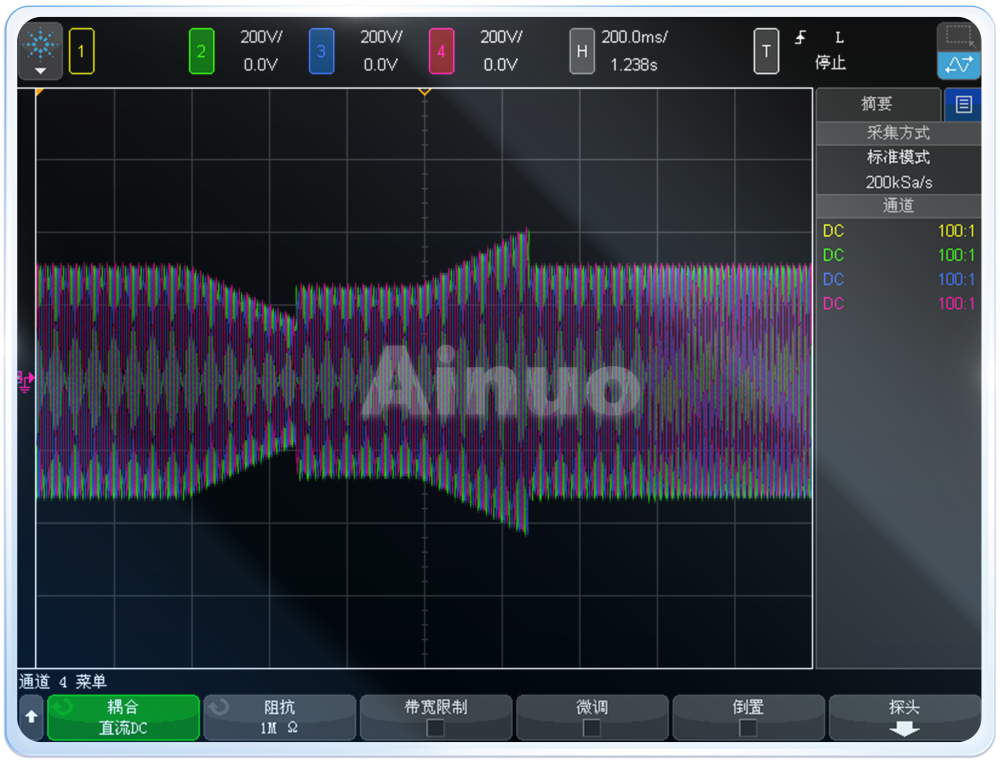The image size is (1000, 760).
Task: Open horizontal H settings button
Action: [582, 51]
